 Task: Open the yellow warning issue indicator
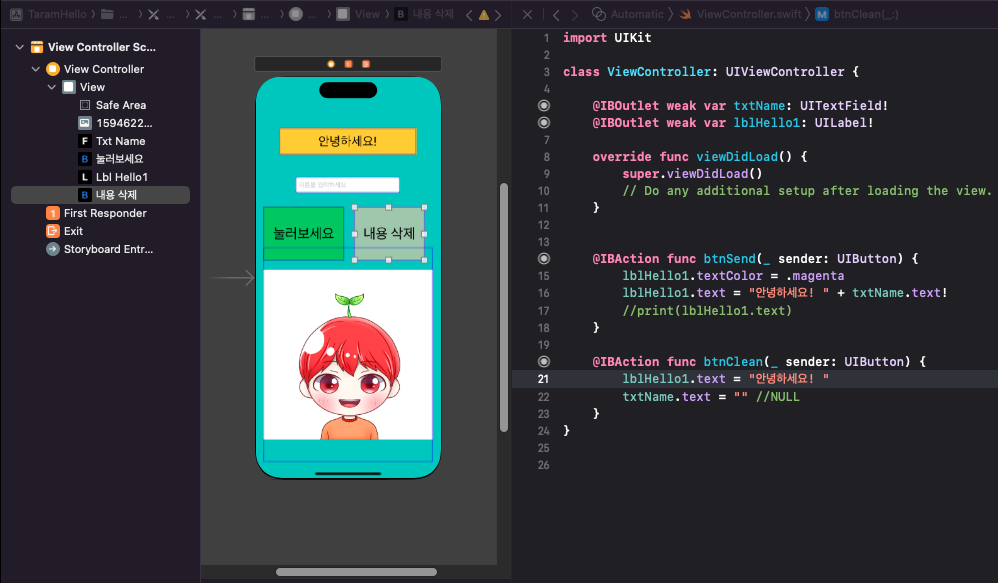(484, 15)
